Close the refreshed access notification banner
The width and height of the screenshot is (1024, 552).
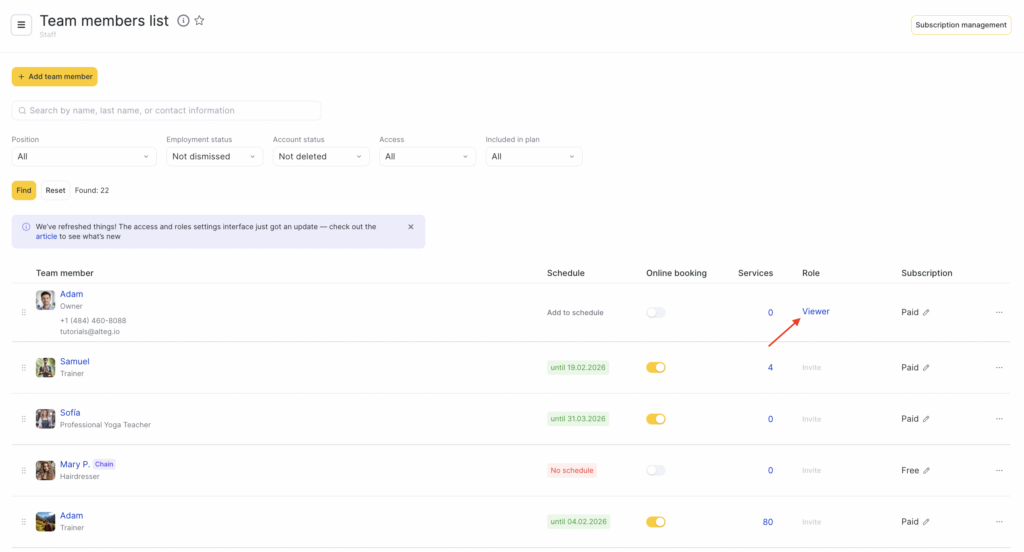coord(410,227)
